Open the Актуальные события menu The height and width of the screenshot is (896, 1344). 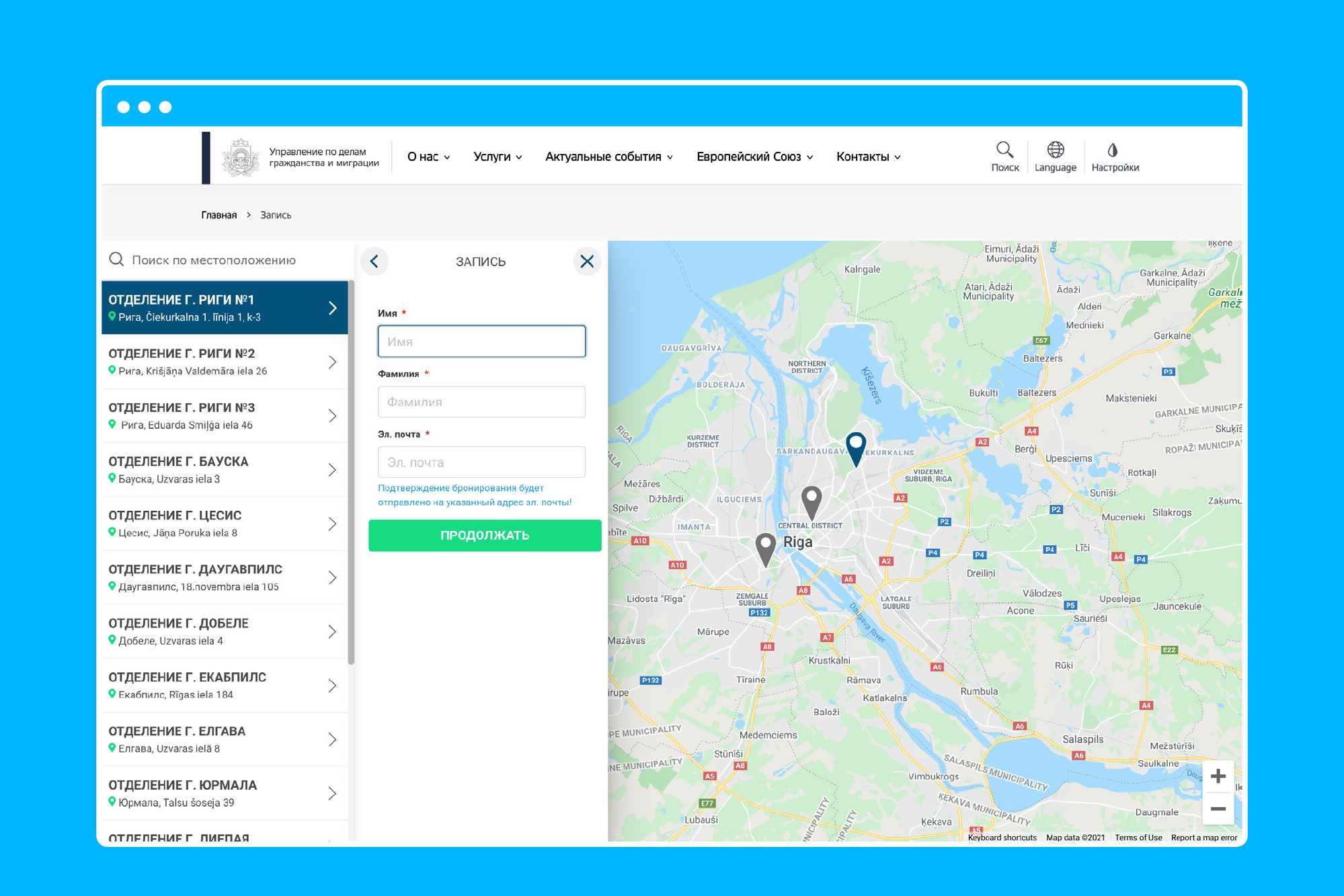pyautogui.click(x=608, y=157)
